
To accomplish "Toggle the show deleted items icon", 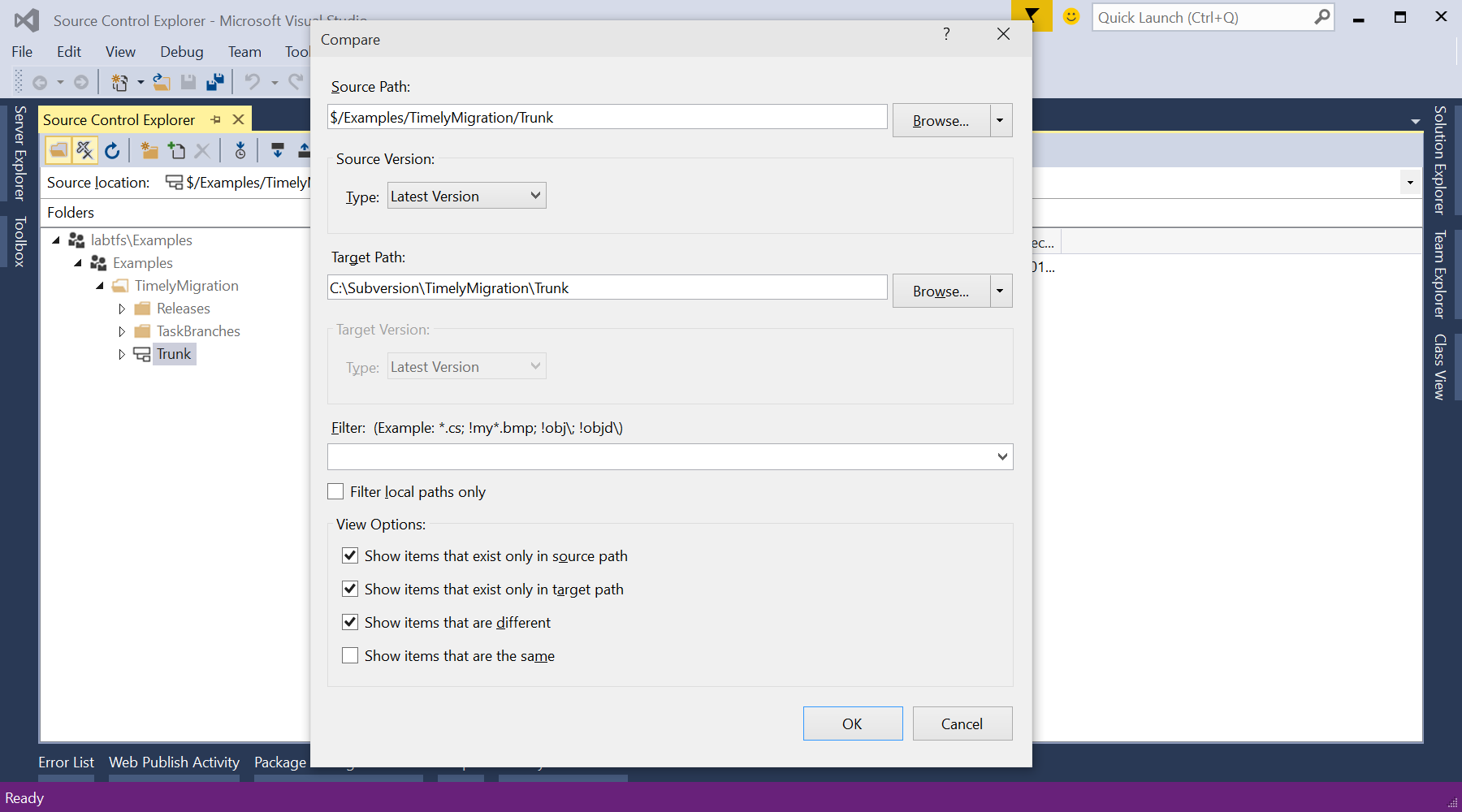I will click(x=85, y=150).
